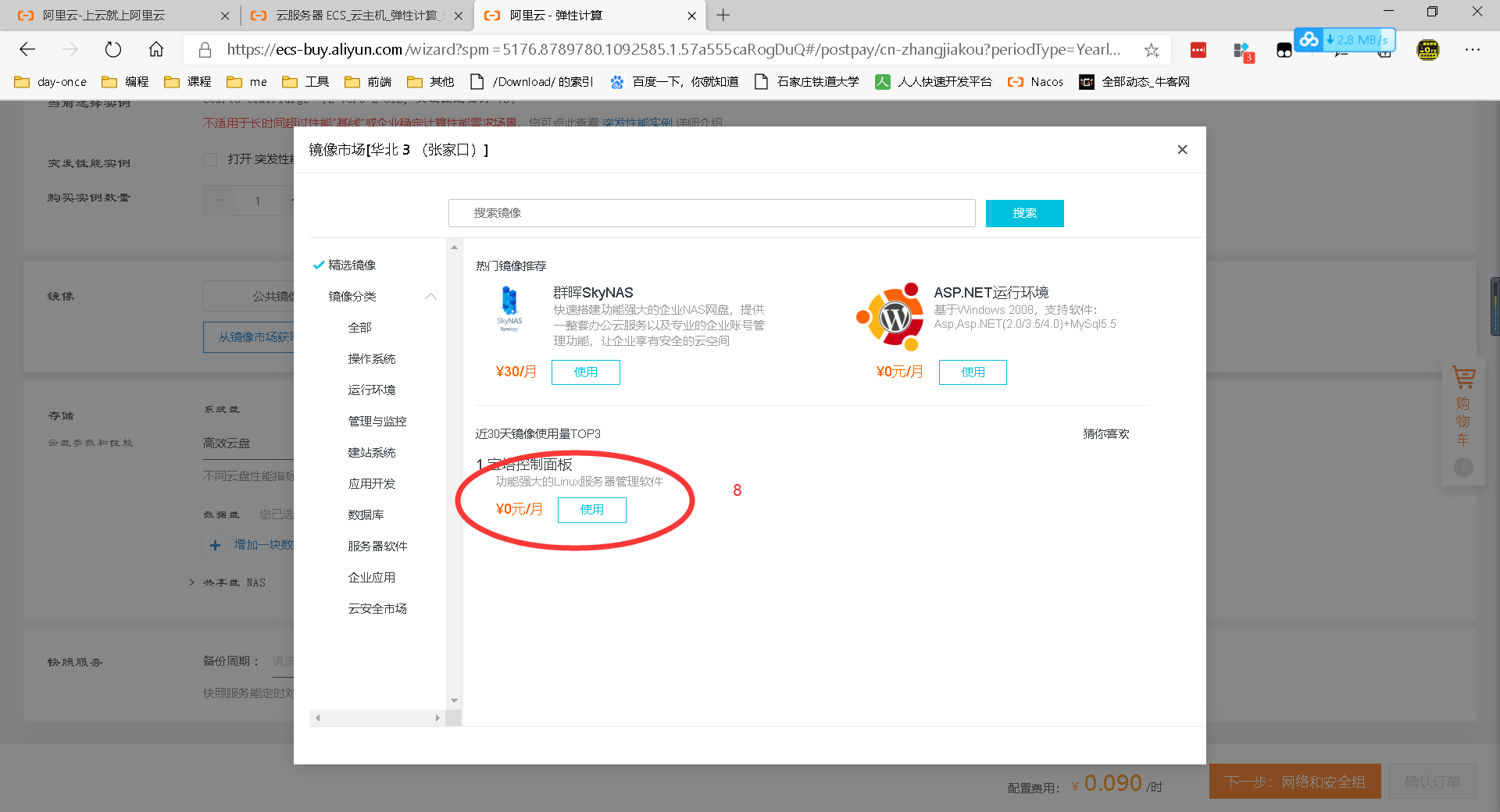1500x812 pixels.
Task: Open the Nacos bookmark
Action: coord(1035,82)
